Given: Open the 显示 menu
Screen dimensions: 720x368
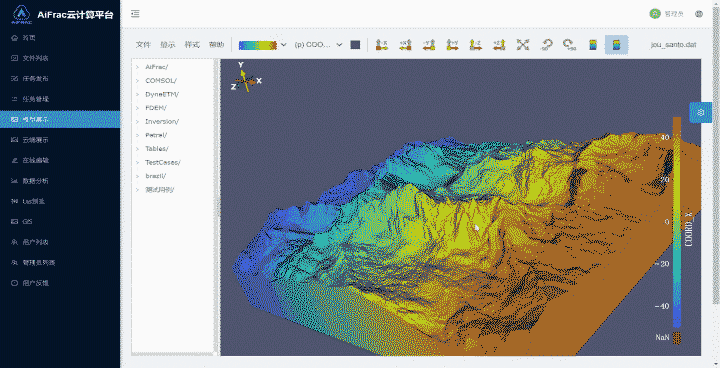Looking at the screenshot, I should (x=168, y=45).
